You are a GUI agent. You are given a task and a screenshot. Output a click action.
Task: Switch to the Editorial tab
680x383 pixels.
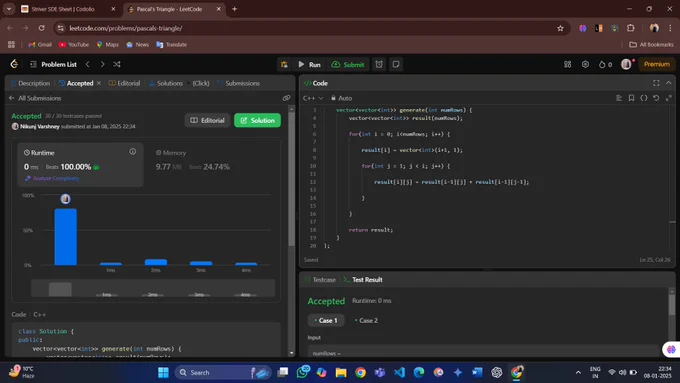[x=124, y=83]
